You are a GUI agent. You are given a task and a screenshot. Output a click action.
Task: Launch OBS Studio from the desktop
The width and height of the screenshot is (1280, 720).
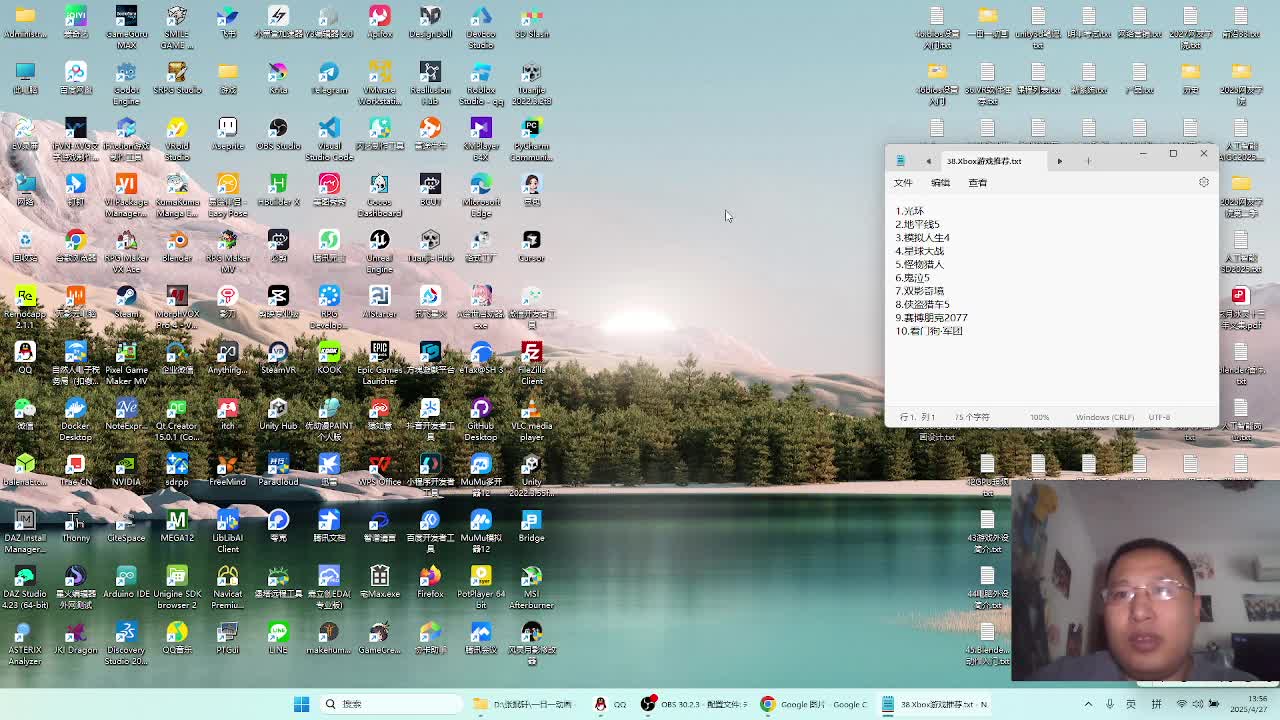tap(278, 129)
